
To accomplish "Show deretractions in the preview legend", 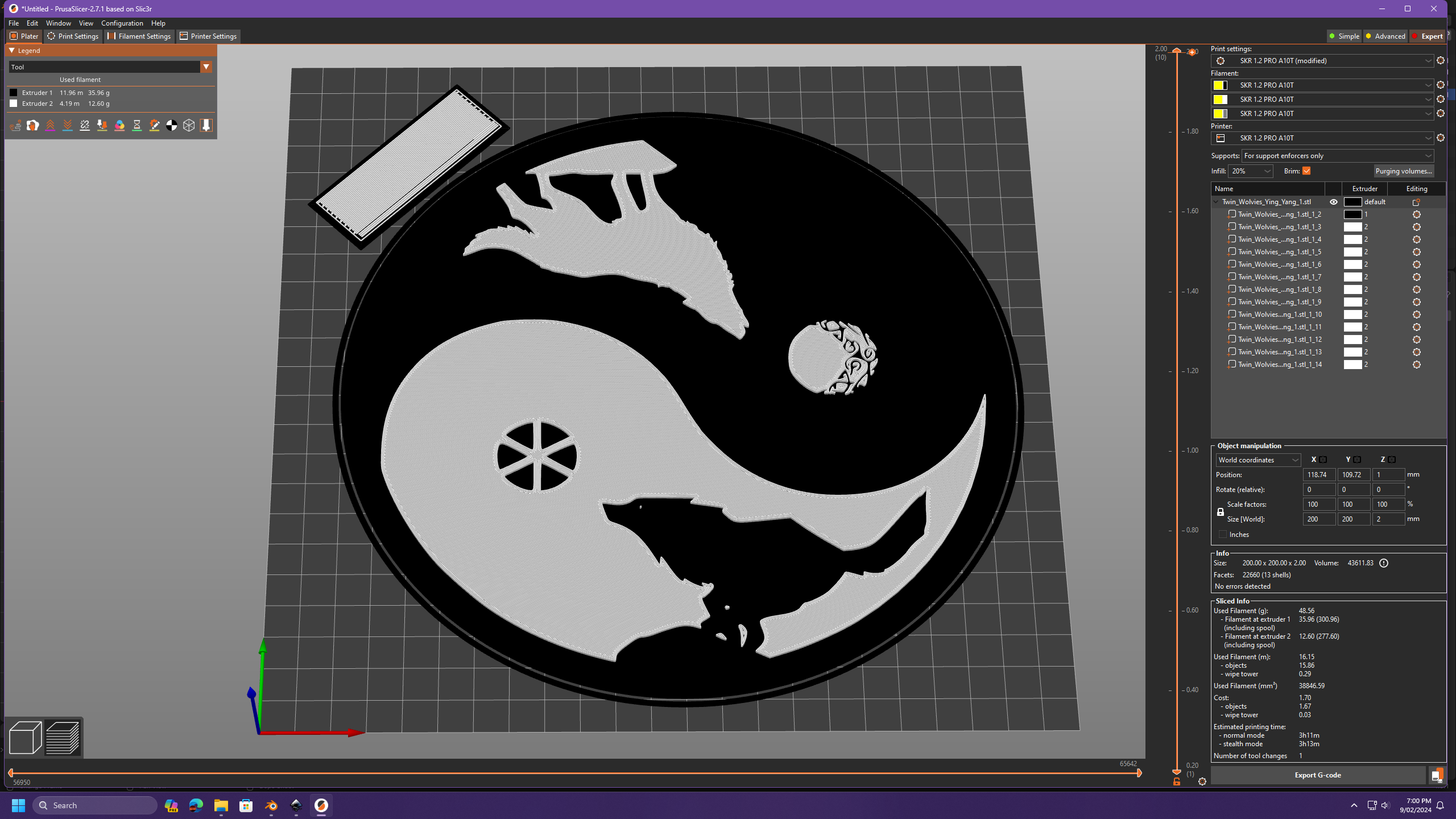I will pos(68,125).
